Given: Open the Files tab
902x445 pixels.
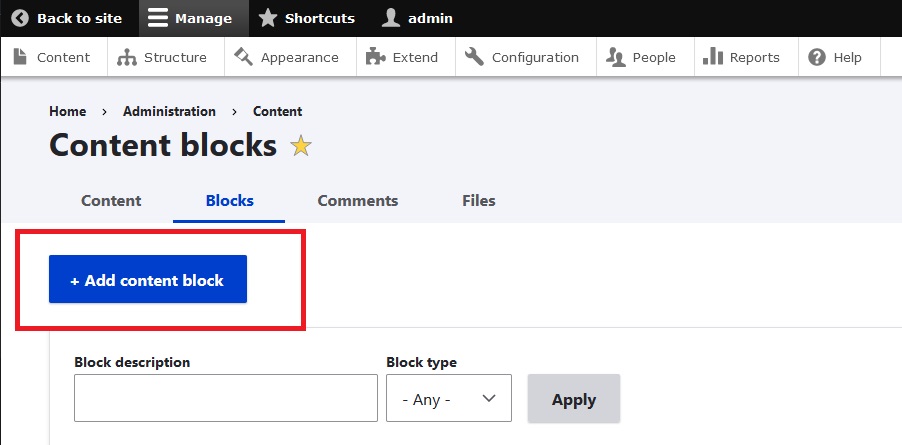Looking at the screenshot, I should [x=479, y=201].
